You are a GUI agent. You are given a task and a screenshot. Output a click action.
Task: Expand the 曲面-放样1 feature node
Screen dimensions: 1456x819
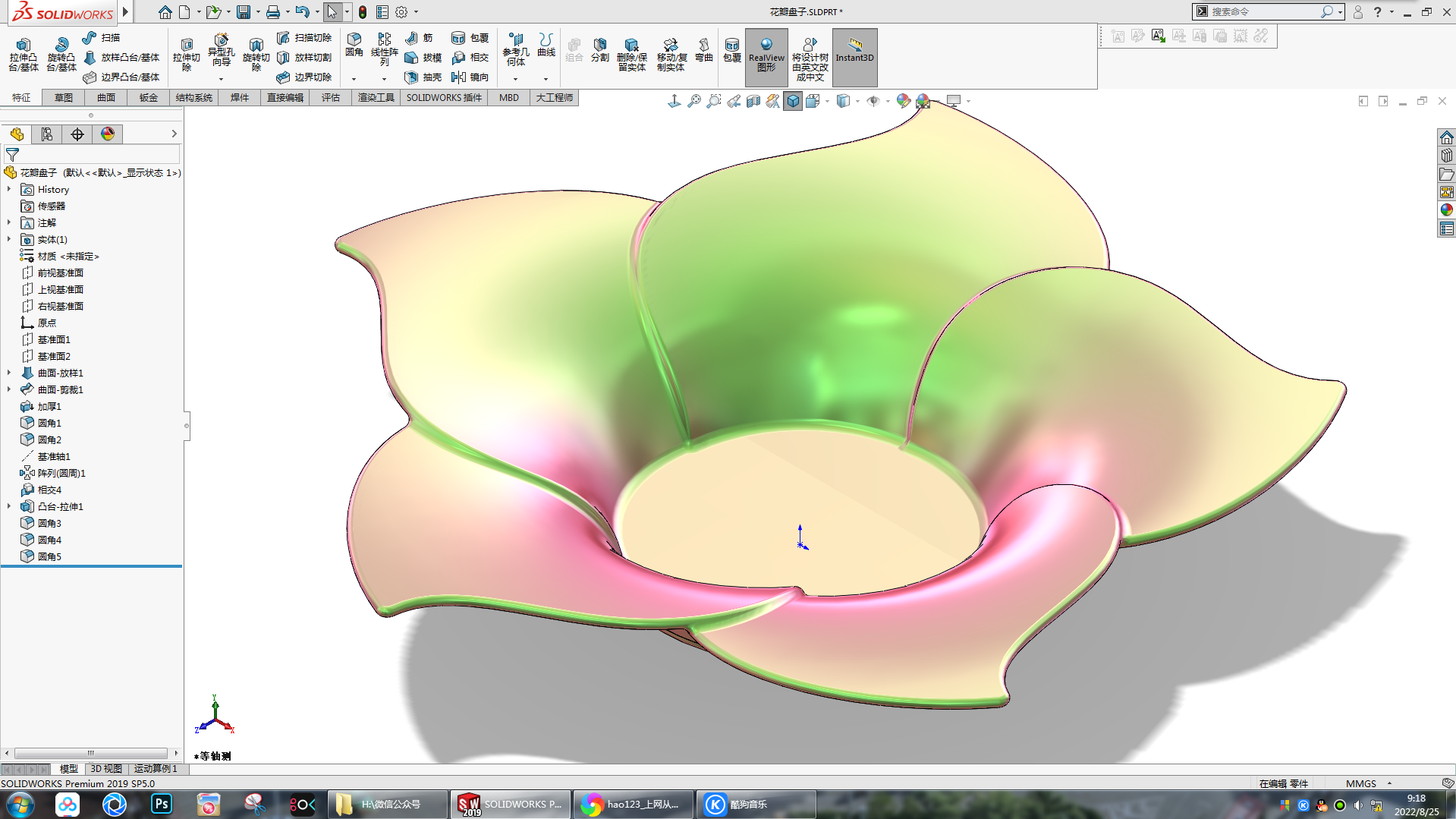(9, 373)
